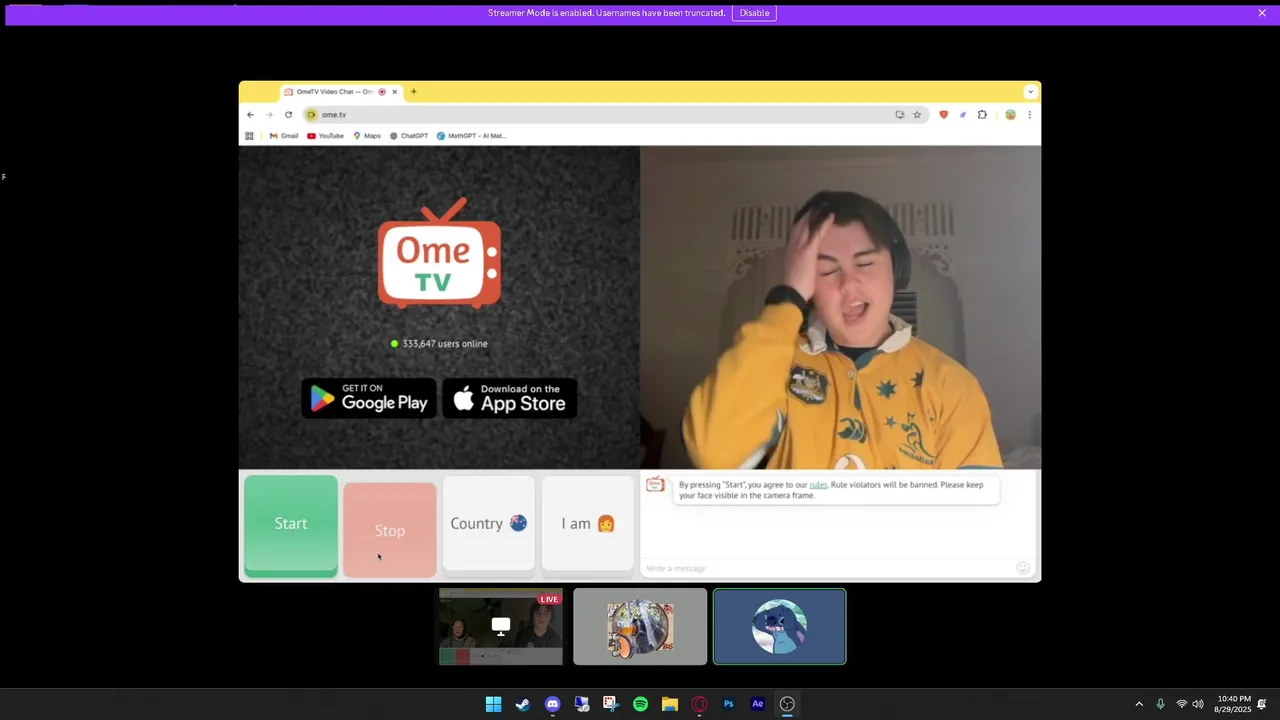Open the Chrome profile avatar
Screen dimensions: 1280x720
coord(1010,115)
